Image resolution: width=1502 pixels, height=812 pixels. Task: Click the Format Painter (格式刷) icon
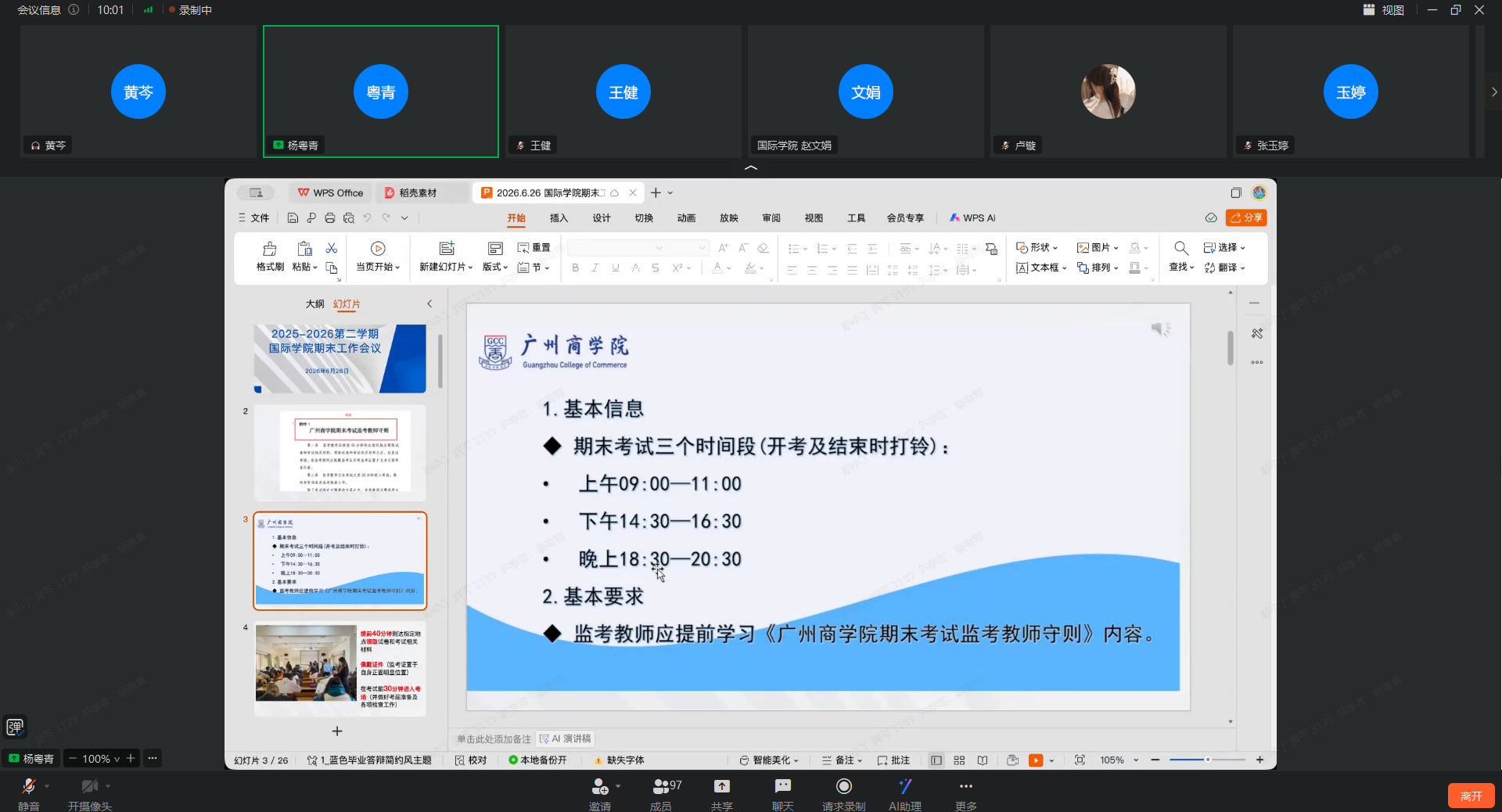(x=270, y=249)
